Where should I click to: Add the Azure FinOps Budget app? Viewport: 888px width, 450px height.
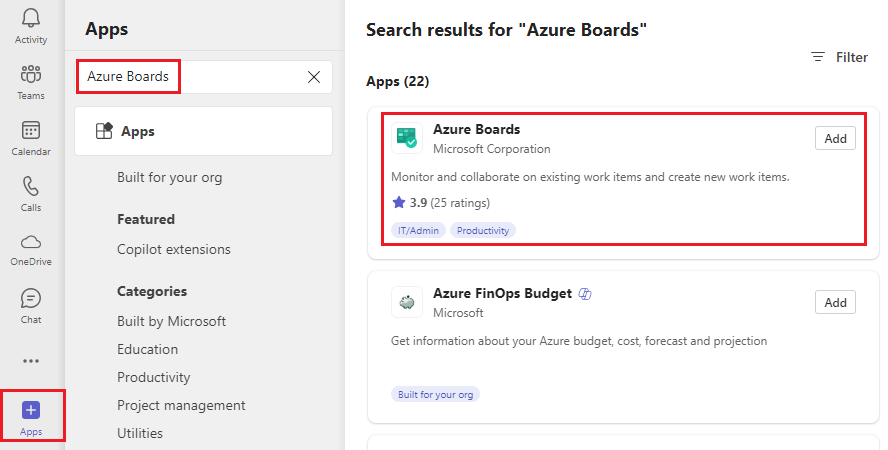click(835, 302)
